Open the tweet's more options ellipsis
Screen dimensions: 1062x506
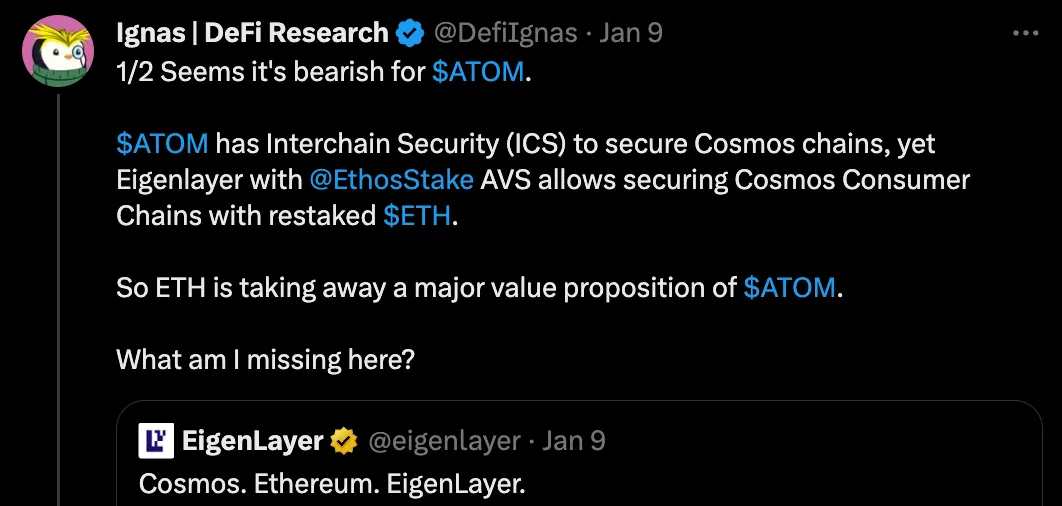click(1026, 33)
